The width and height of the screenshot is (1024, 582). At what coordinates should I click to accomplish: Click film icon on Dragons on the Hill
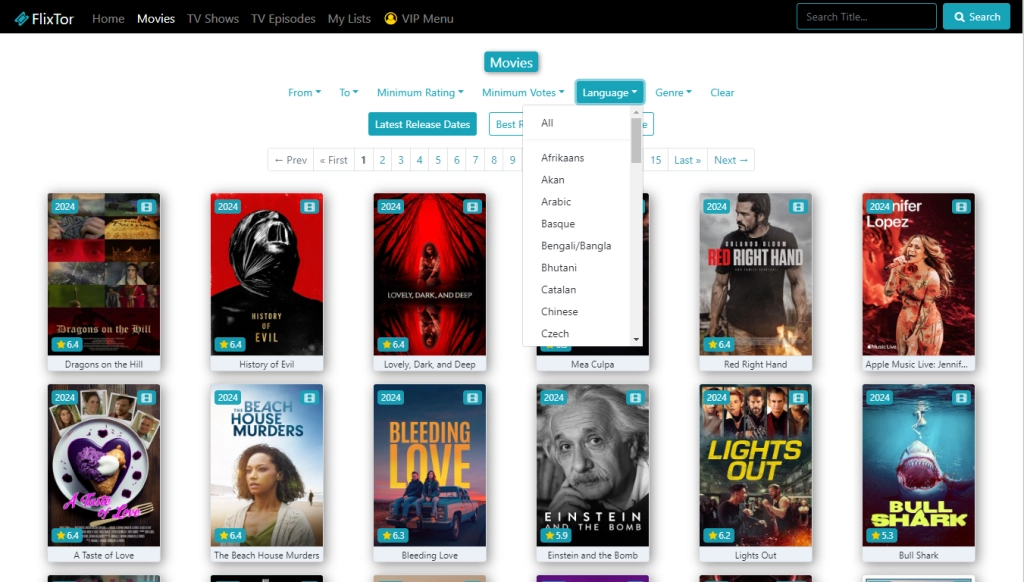(146, 206)
